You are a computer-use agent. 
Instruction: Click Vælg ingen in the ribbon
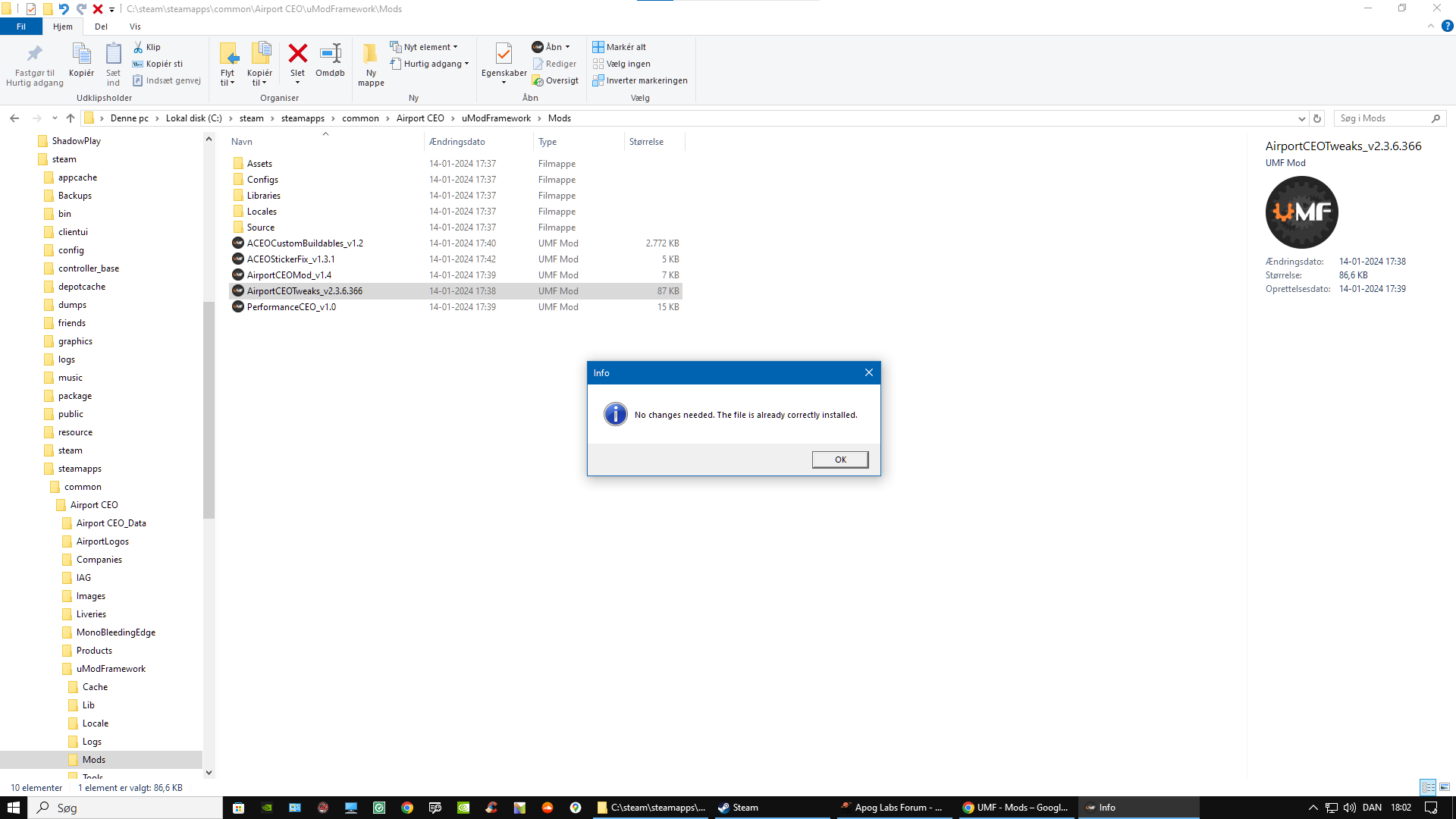(622, 64)
